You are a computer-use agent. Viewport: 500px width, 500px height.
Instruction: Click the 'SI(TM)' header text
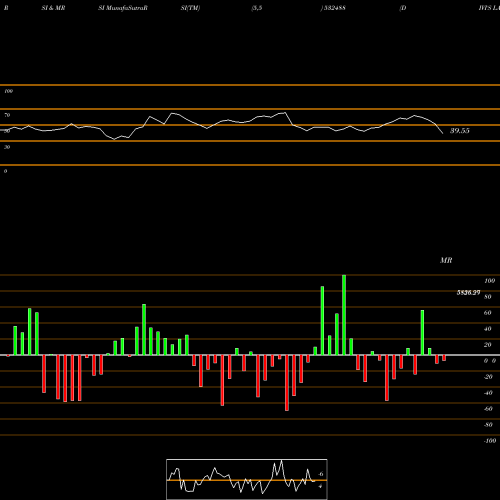point(190,8)
